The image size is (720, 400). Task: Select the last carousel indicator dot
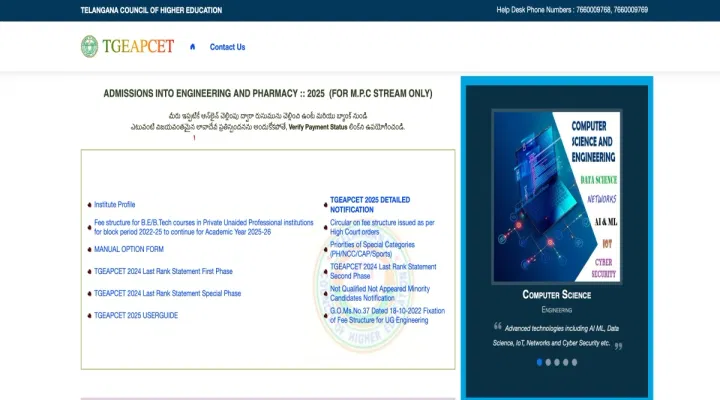575,362
